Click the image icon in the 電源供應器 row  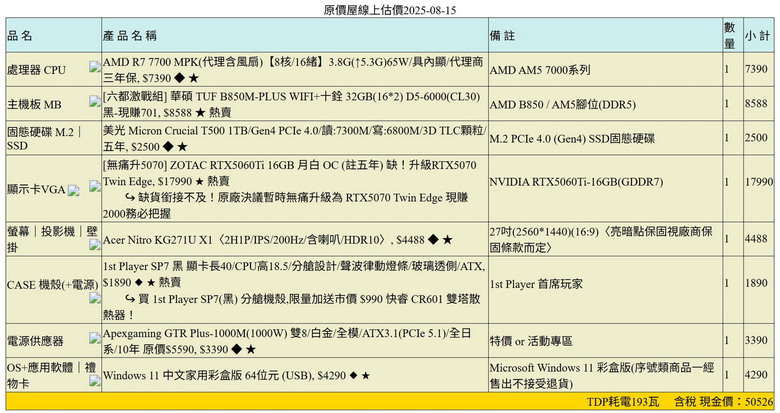95,338
